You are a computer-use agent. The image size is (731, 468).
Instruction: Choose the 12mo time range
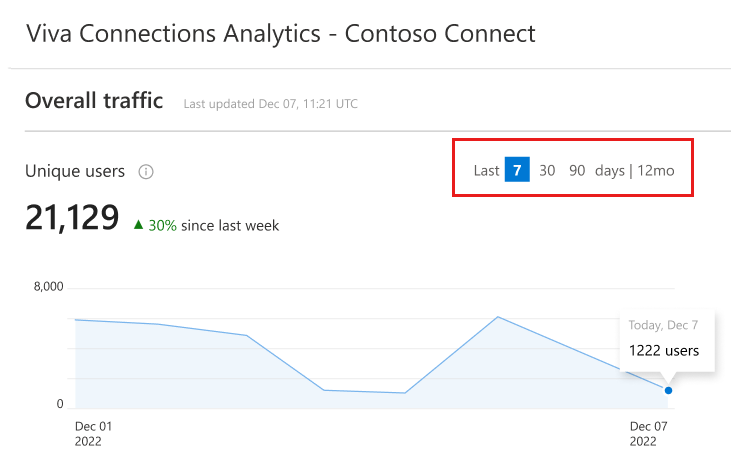[655, 171]
